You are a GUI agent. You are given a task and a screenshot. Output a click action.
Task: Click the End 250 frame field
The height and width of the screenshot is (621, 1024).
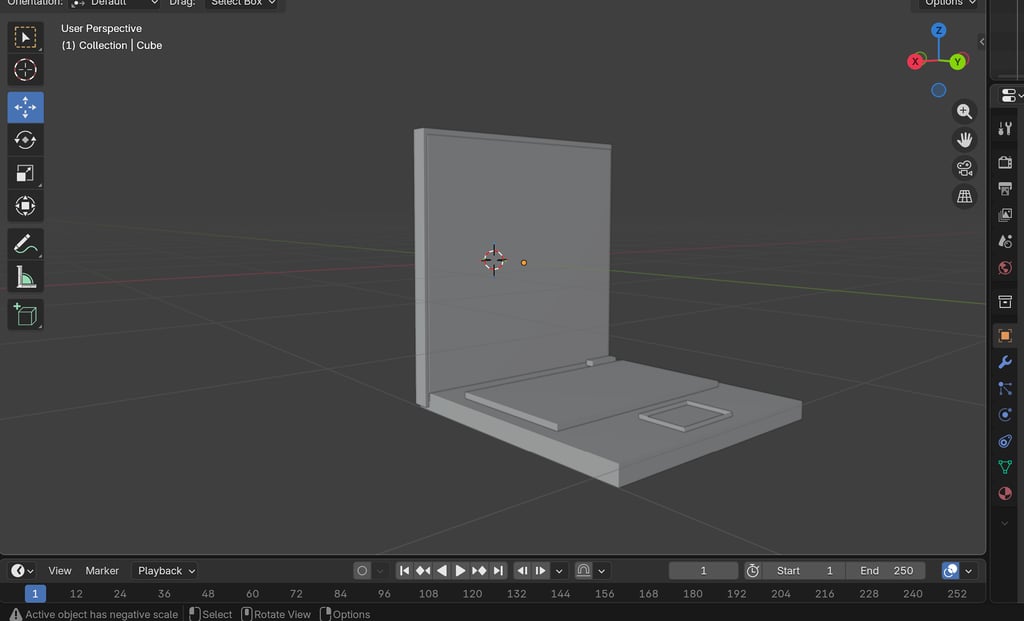(886, 571)
